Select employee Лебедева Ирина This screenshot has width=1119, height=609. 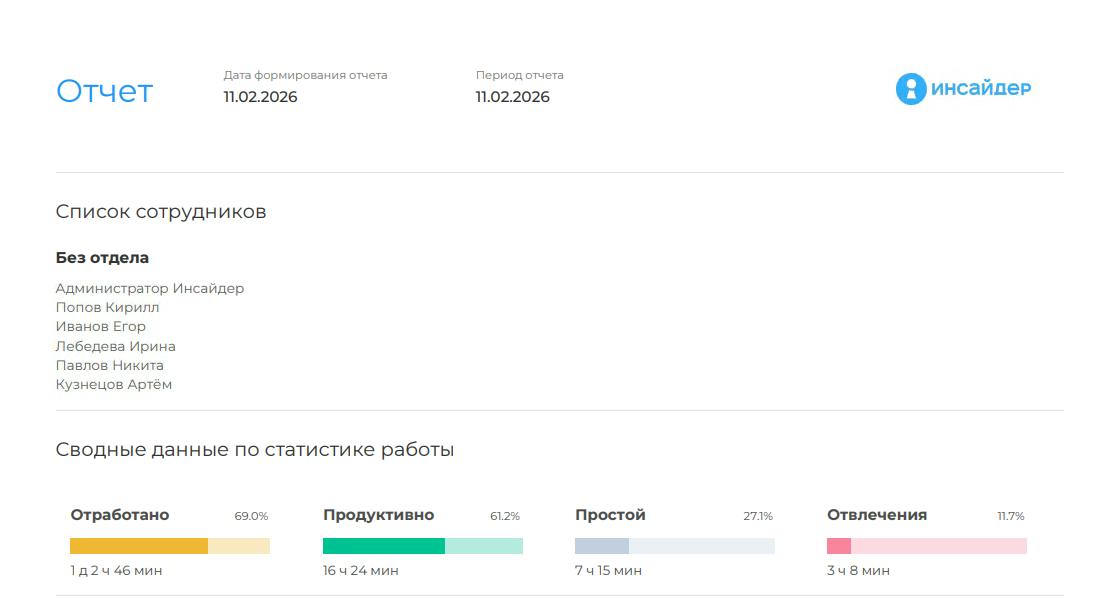115,346
